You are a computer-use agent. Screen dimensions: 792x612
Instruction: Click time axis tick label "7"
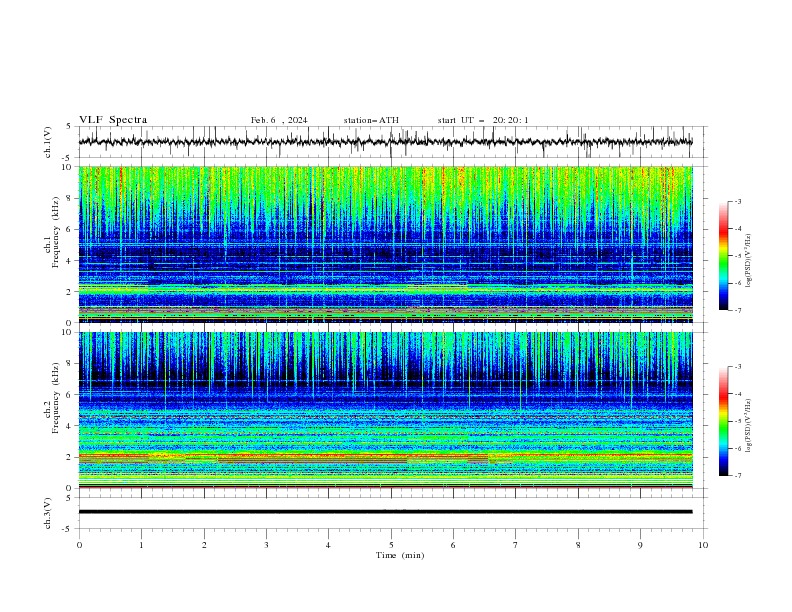click(516, 545)
